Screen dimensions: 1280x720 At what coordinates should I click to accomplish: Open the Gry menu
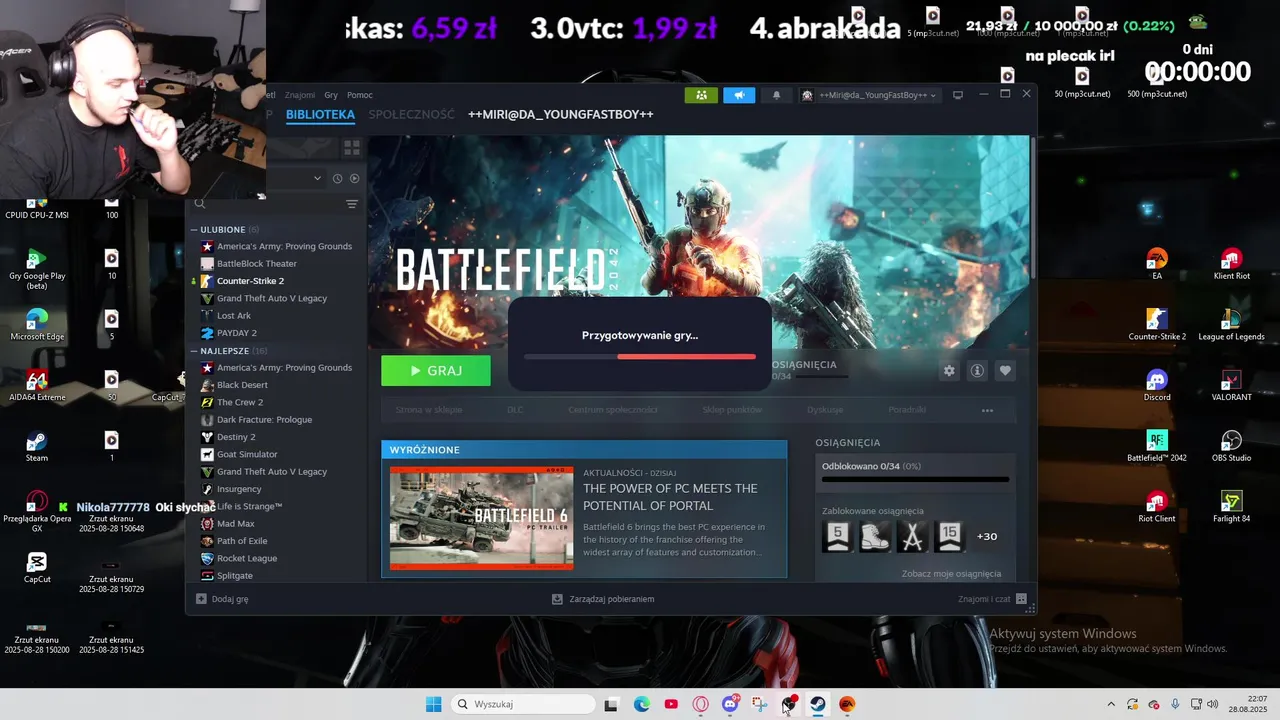coord(331,95)
